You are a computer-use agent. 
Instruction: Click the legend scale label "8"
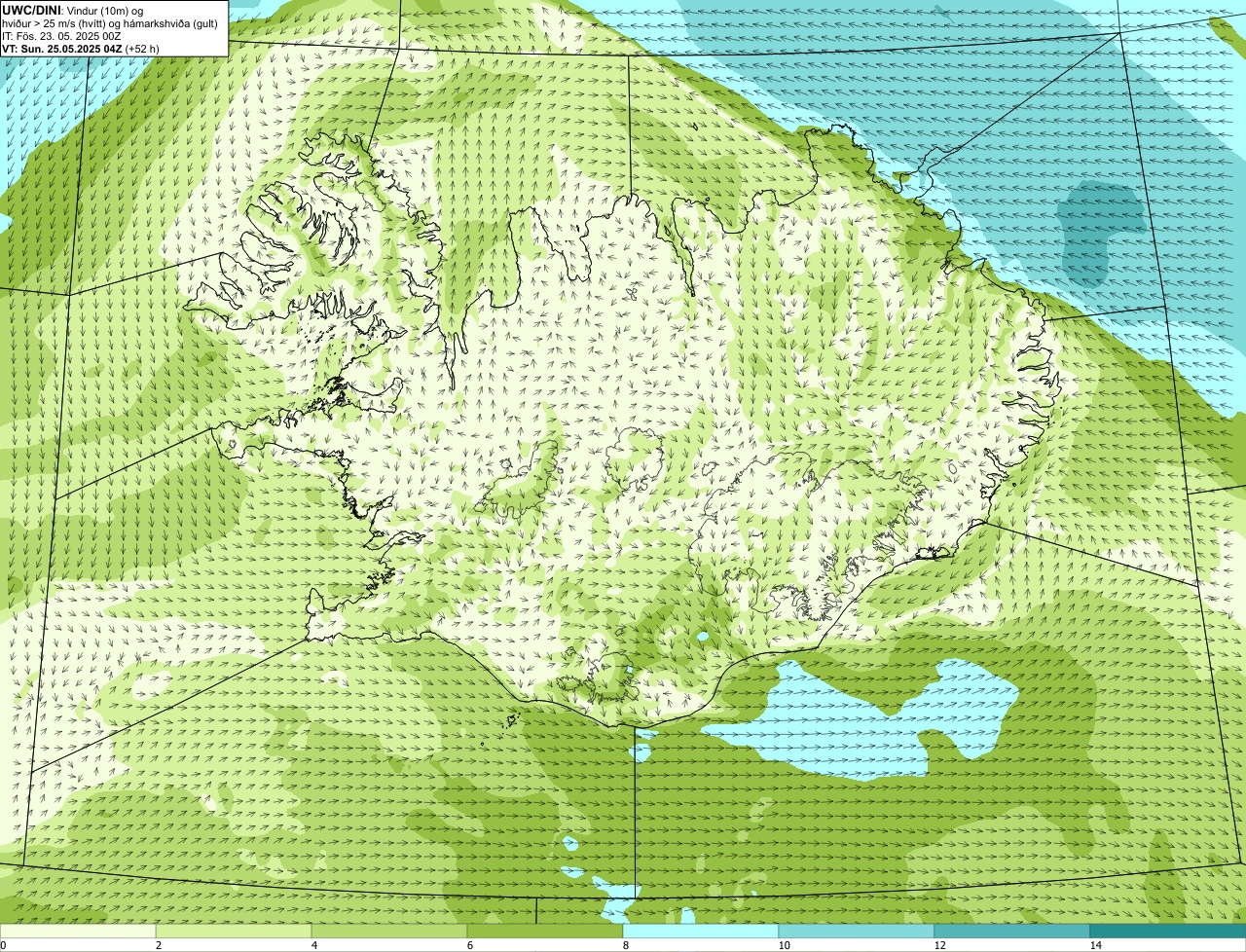[625, 945]
